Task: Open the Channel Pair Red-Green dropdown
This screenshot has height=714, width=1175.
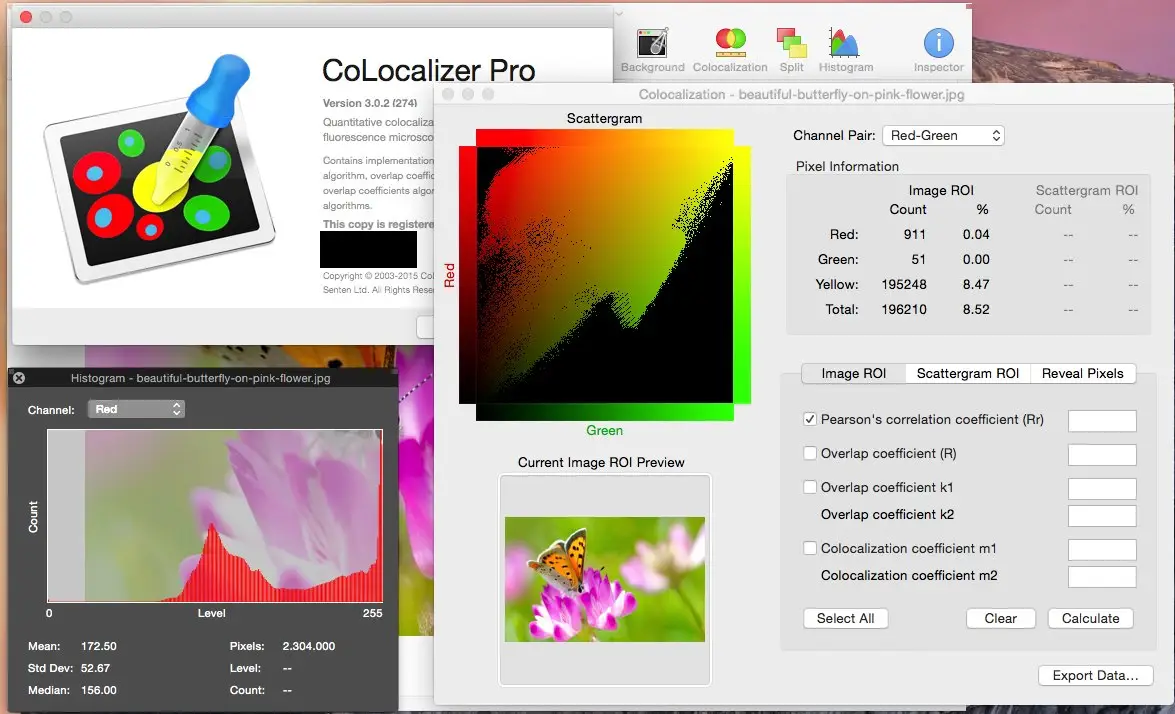Action: tap(943, 136)
